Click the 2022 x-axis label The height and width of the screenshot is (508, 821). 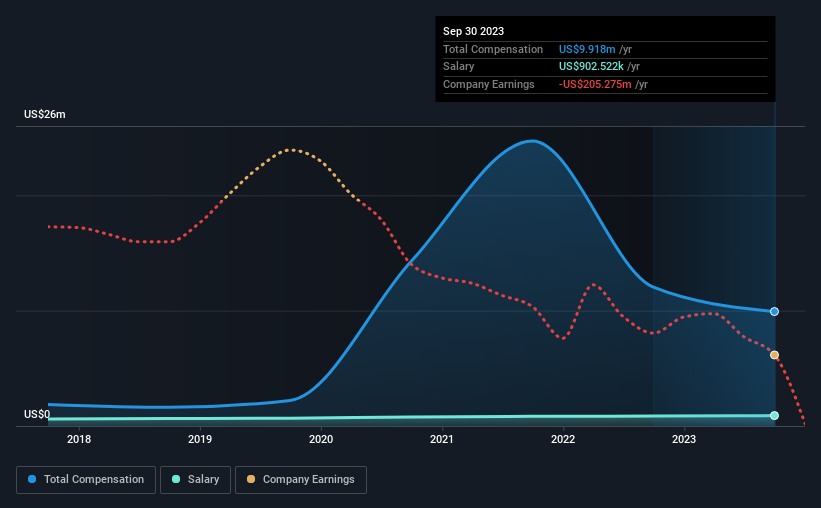(563, 439)
